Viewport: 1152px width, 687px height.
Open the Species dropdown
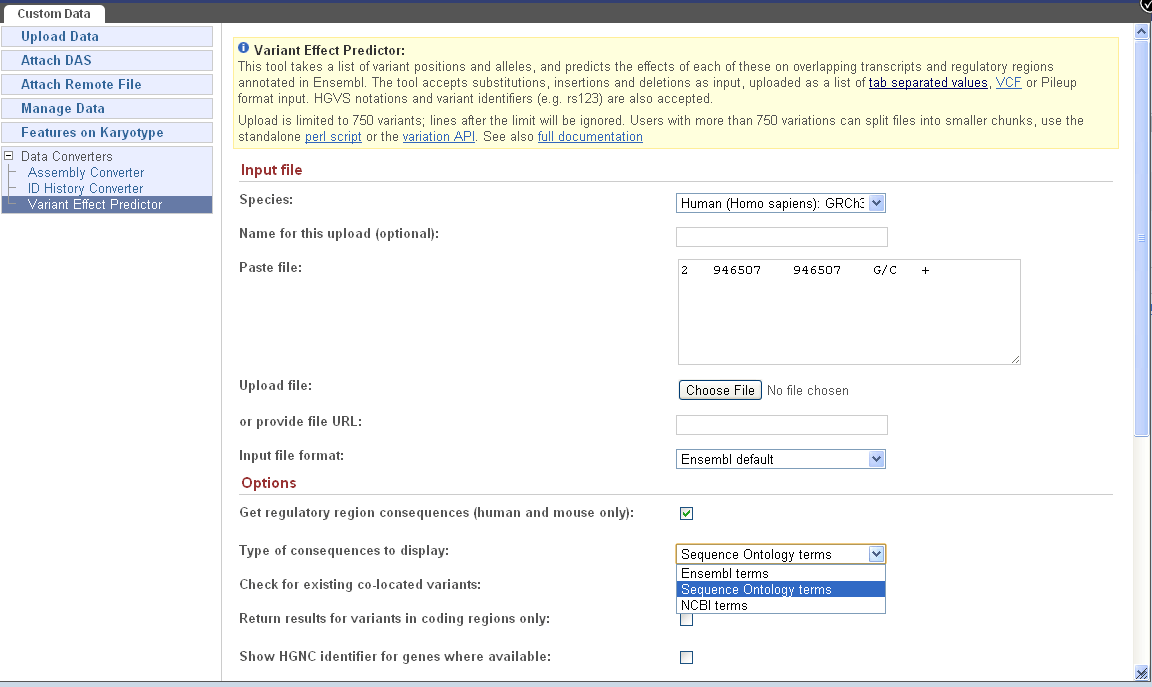pyautogui.click(x=780, y=203)
